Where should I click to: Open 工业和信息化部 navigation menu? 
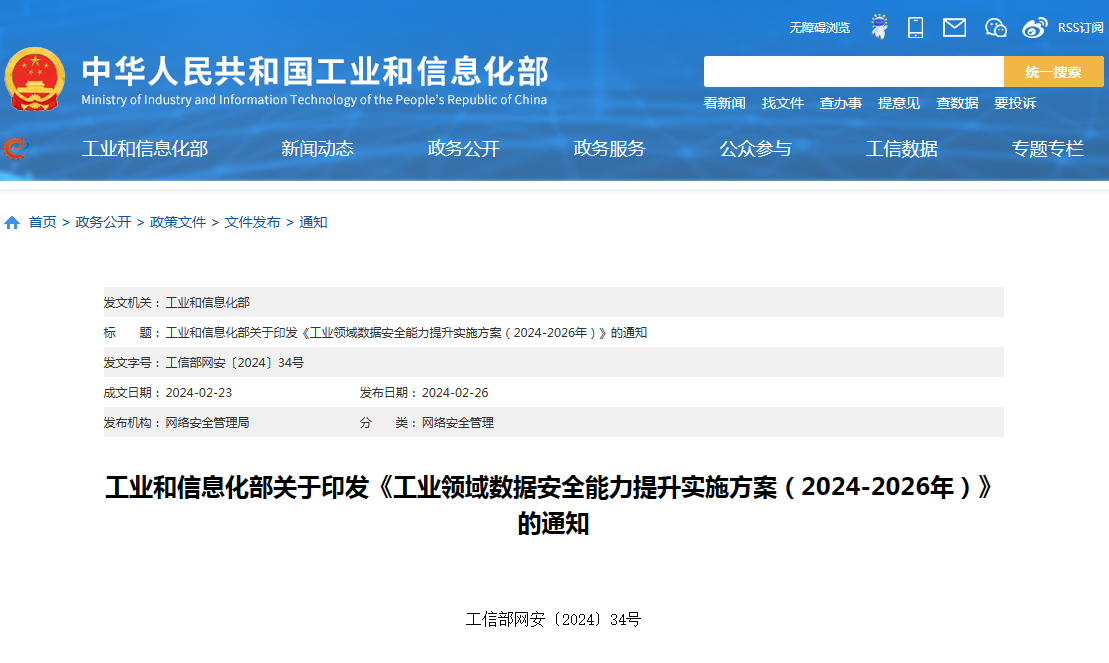click(x=144, y=149)
